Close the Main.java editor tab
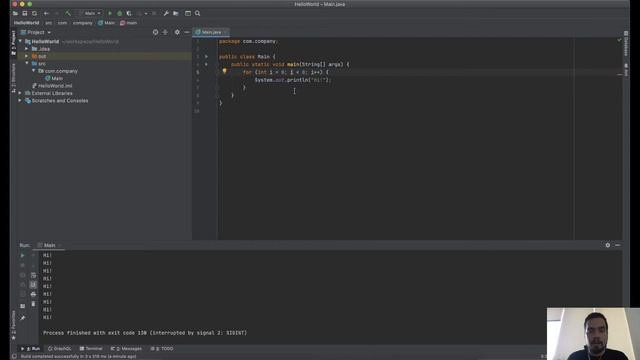The height and width of the screenshot is (360, 640). (226, 32)
